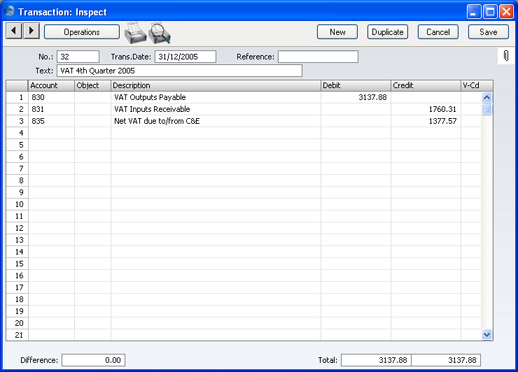518x372 pixels.
Task: Click 'VAT Inputs Receivable' description
Action: 152,109
